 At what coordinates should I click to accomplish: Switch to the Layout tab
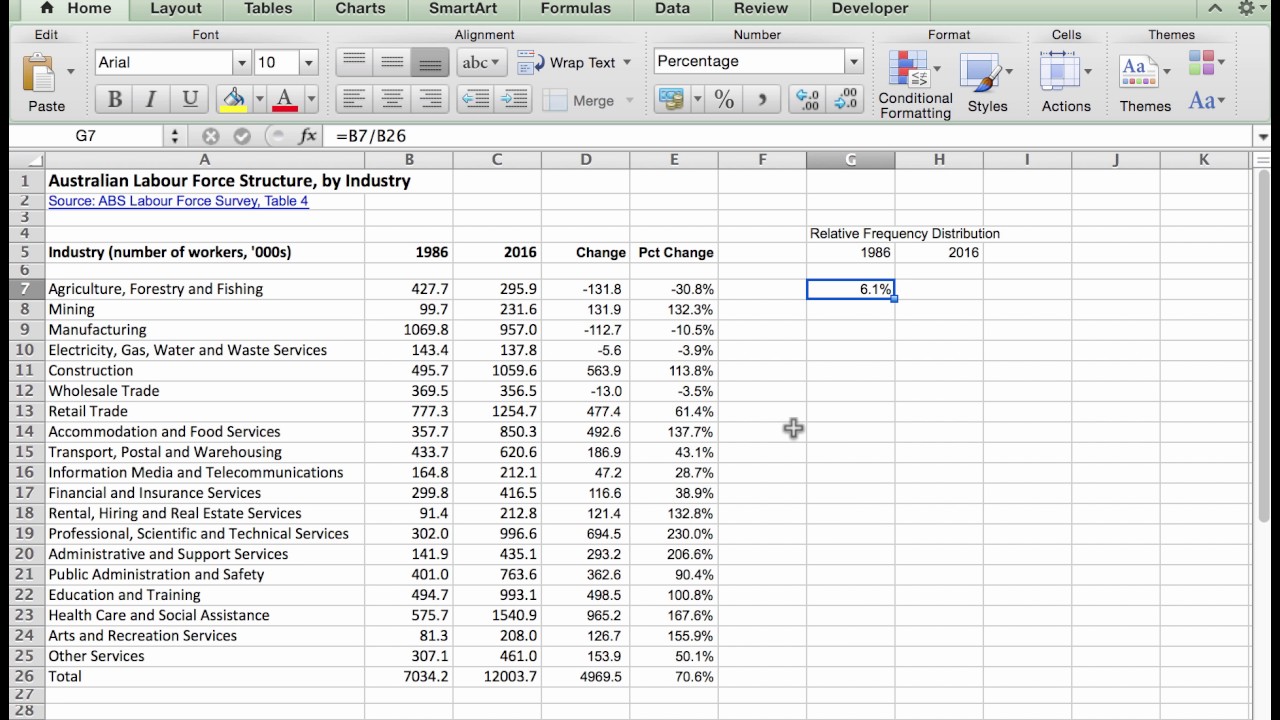(176, 9)
